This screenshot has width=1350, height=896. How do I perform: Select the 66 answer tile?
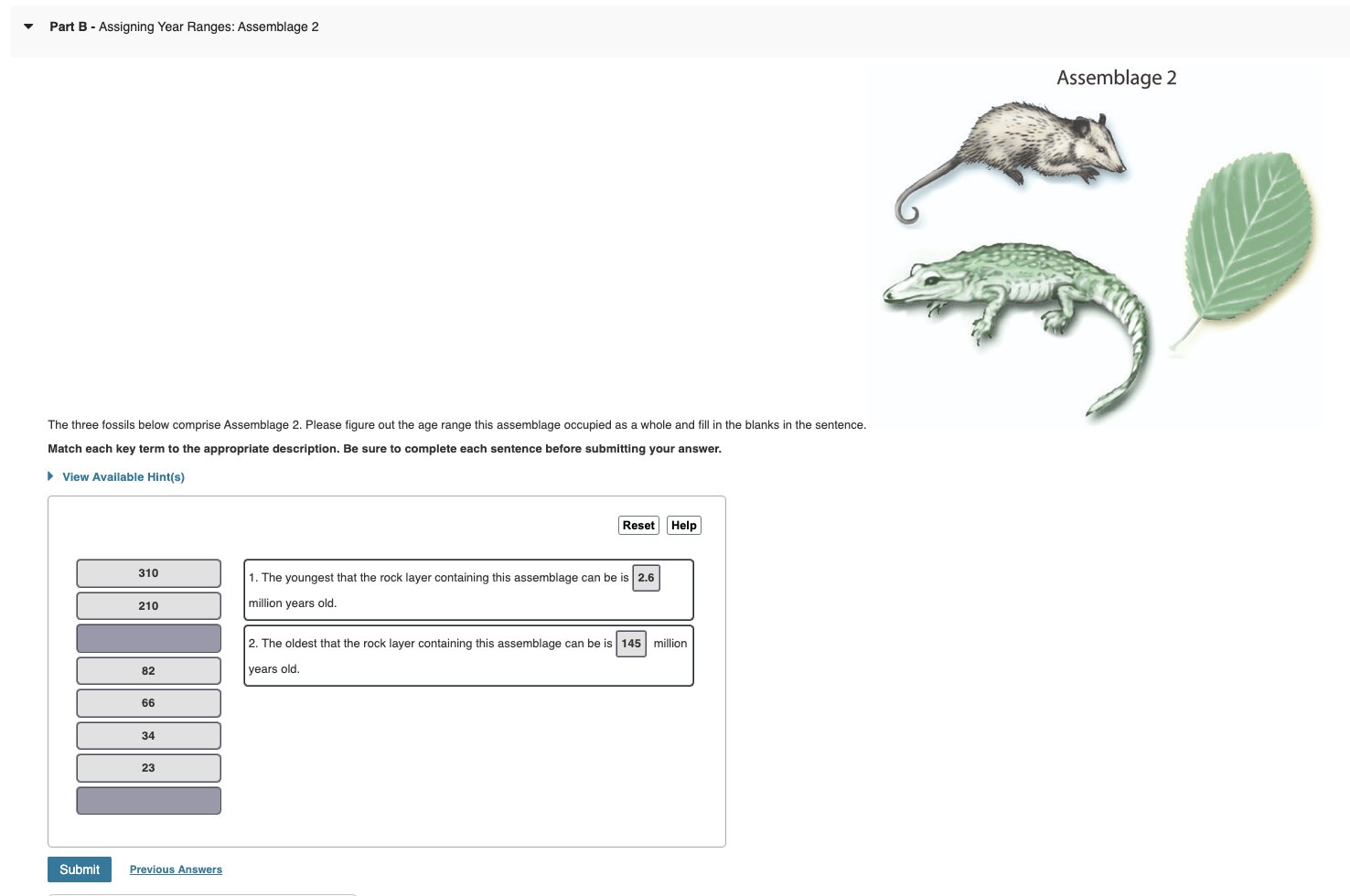tap(147, 702)
